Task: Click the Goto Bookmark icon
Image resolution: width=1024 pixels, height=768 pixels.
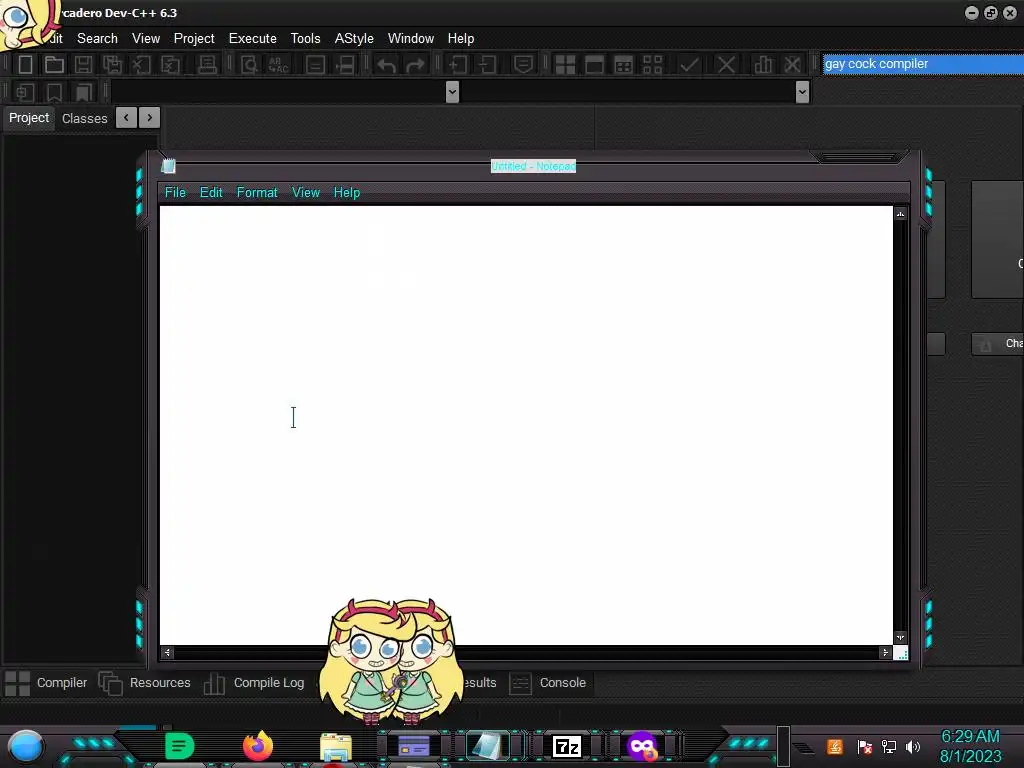Action: coord(83,92)
